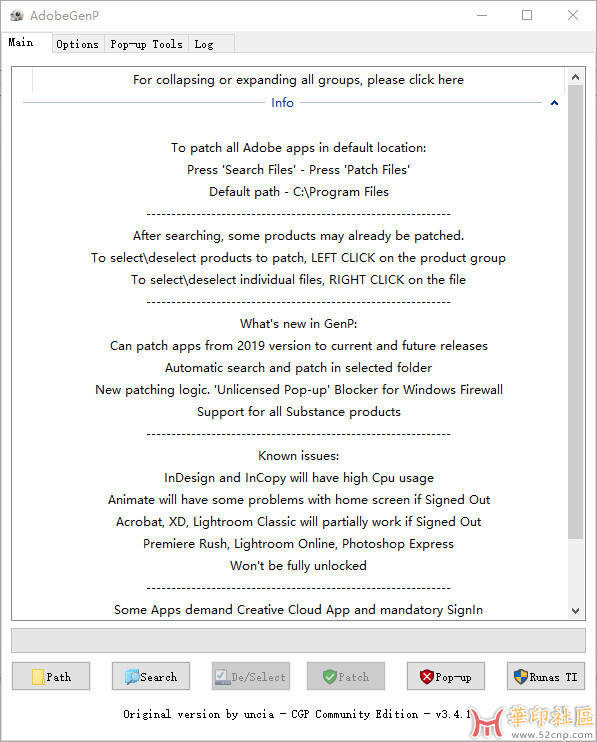Click 'Automatic search and patch in selected folder'
This screenshot has height=742, width=597.
coord(298,368)
